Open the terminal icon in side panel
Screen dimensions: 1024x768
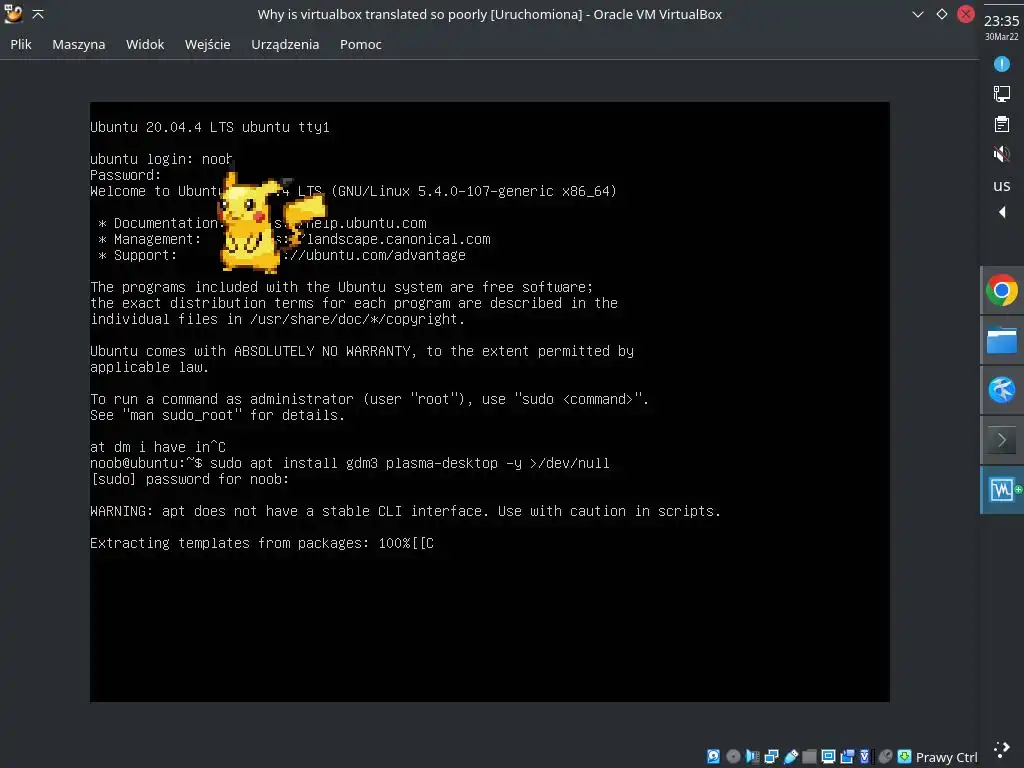pyautogui.click(x=1002, y=440)
